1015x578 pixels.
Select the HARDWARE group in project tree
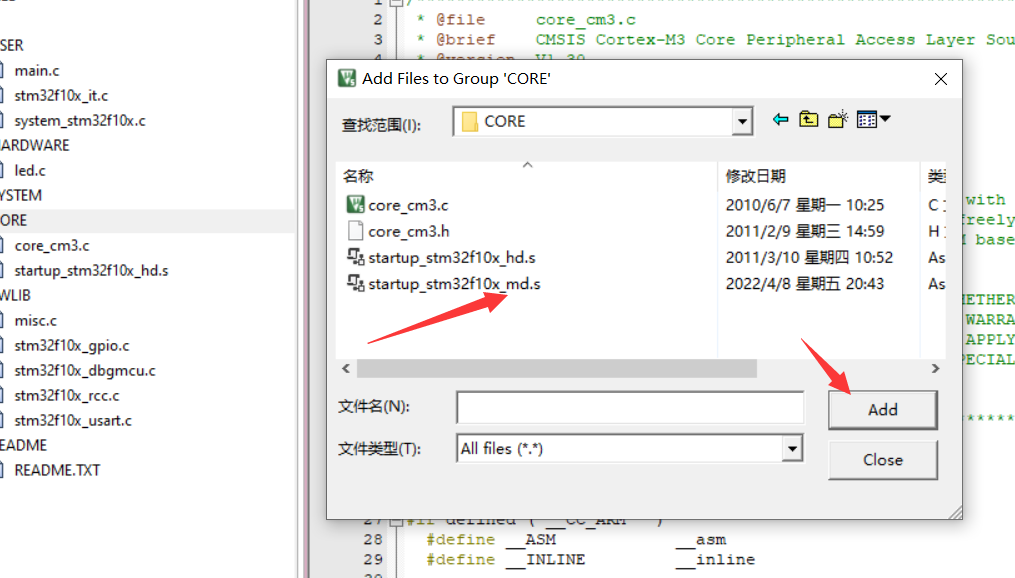click(x=34, y=146)
